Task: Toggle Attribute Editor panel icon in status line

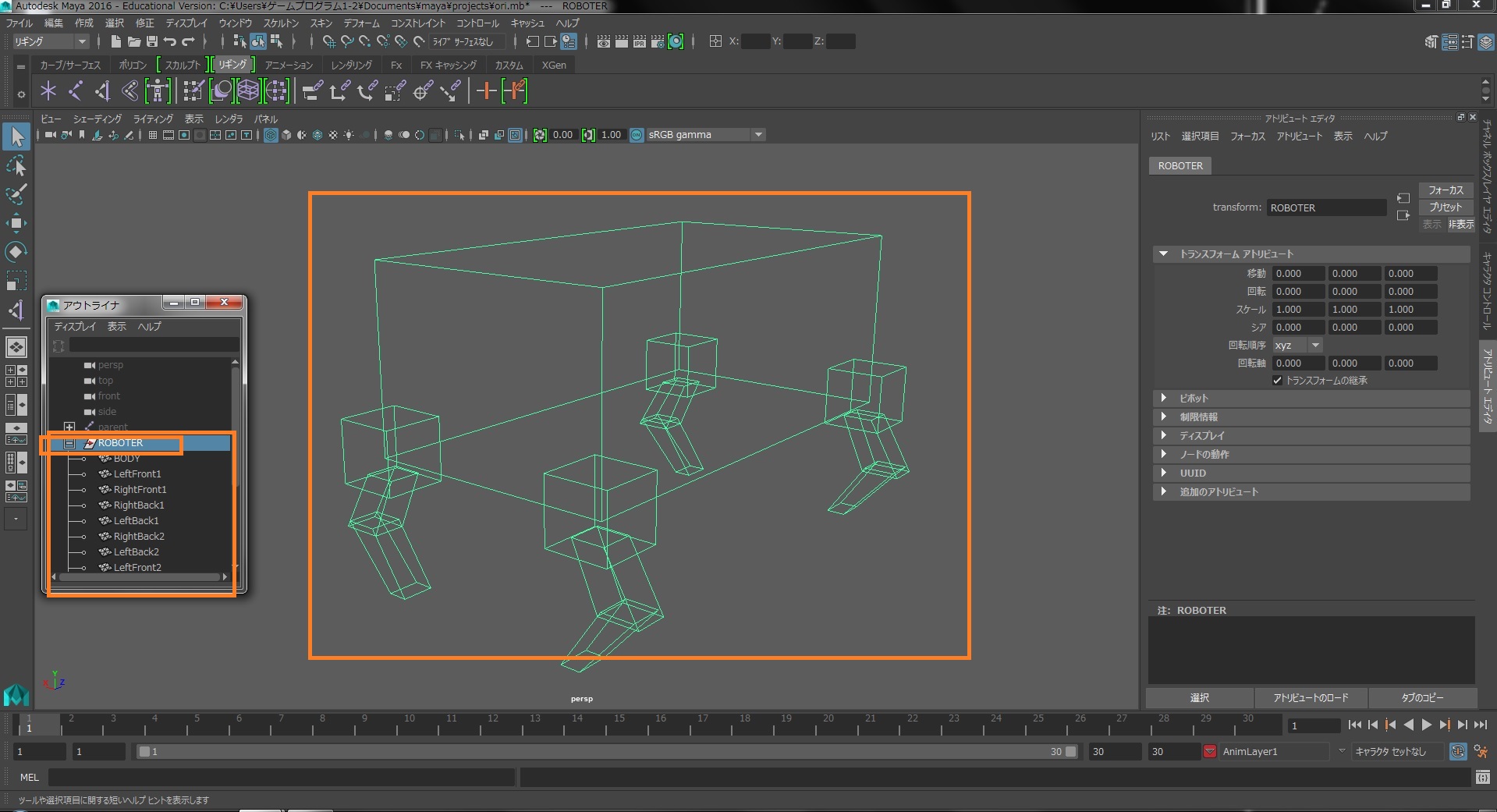Action: point(1449,42)
